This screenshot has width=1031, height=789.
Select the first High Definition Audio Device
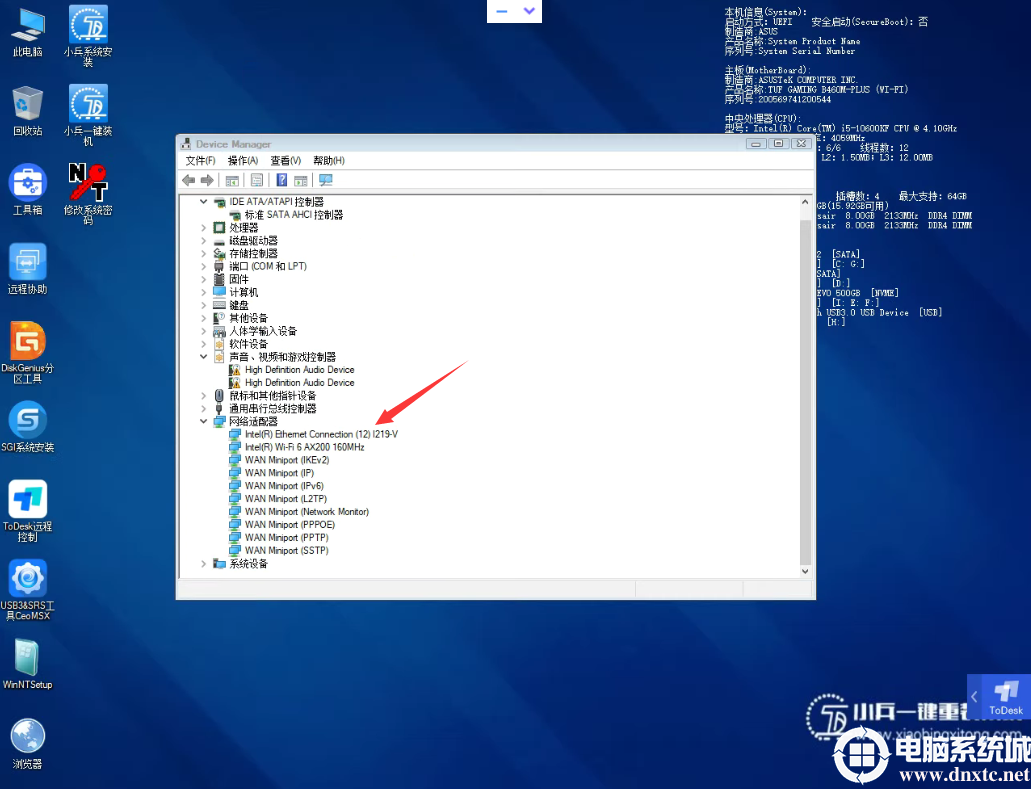click(299, 370)
